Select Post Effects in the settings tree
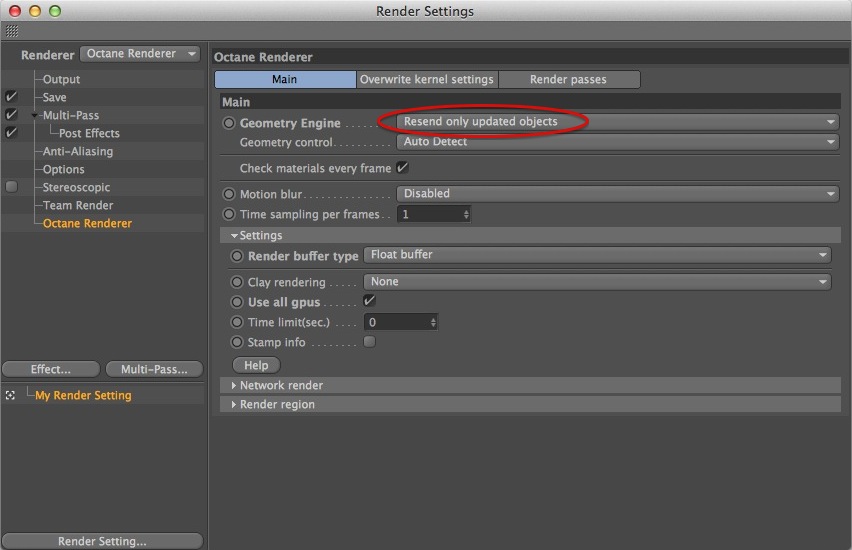Screen dimensions: 852x550 89,133
